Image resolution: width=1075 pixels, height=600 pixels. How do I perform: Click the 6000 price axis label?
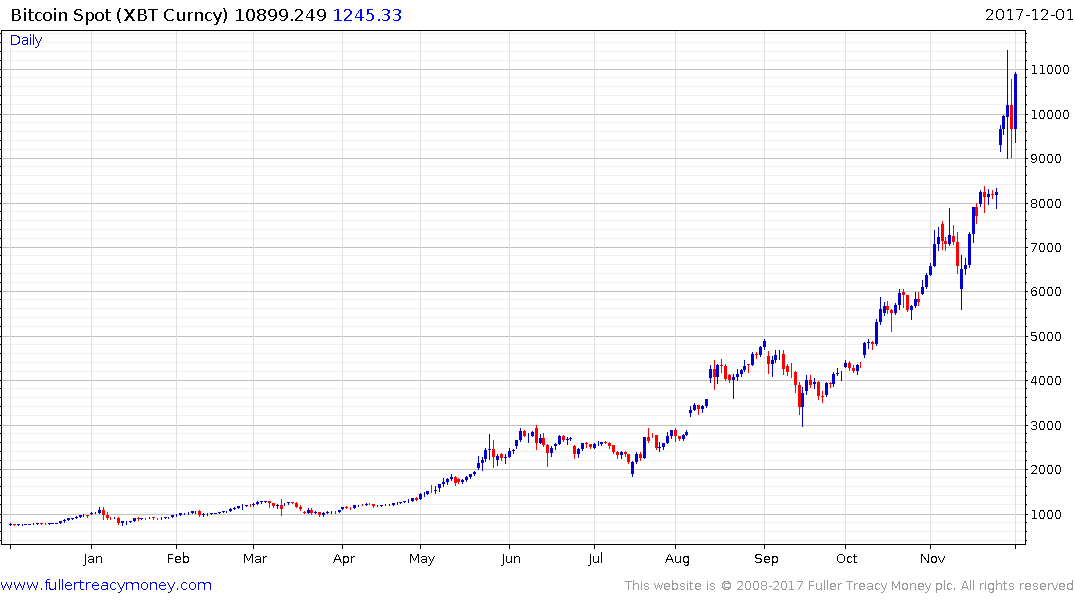[1046, 291]
